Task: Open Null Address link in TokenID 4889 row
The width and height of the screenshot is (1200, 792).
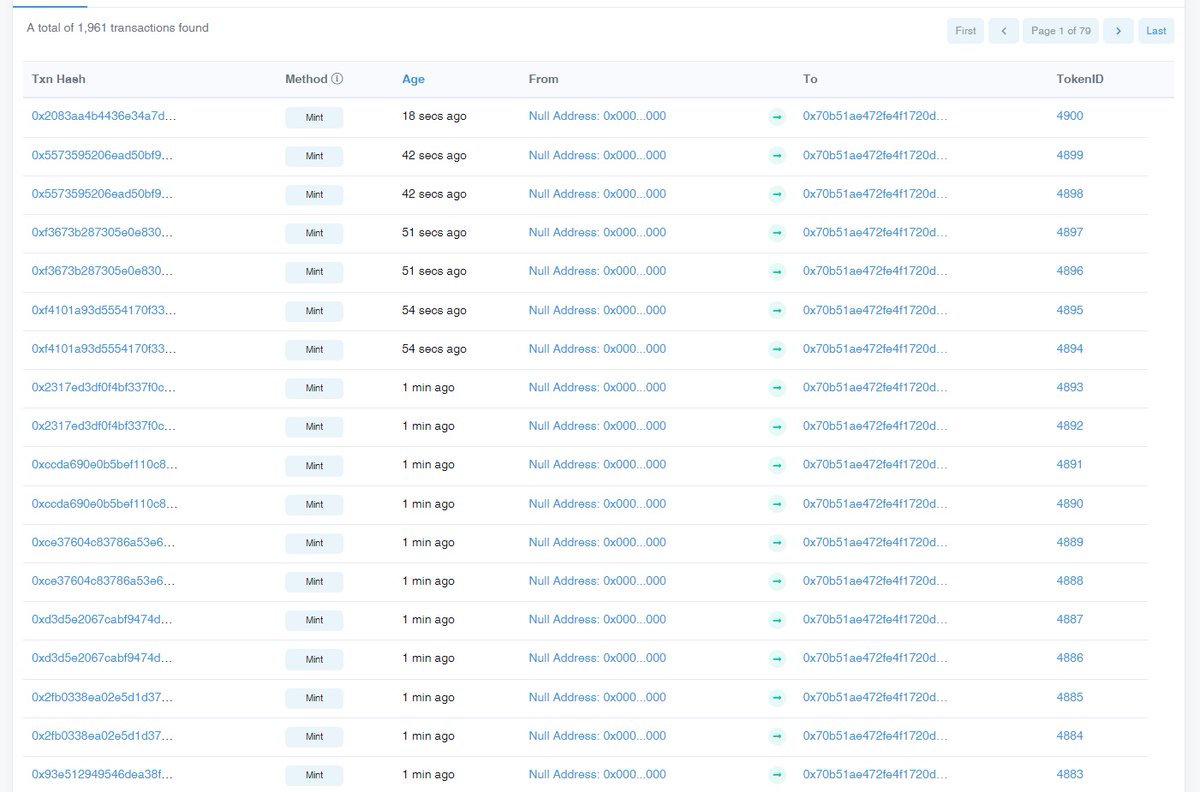Action: point(597,542)
